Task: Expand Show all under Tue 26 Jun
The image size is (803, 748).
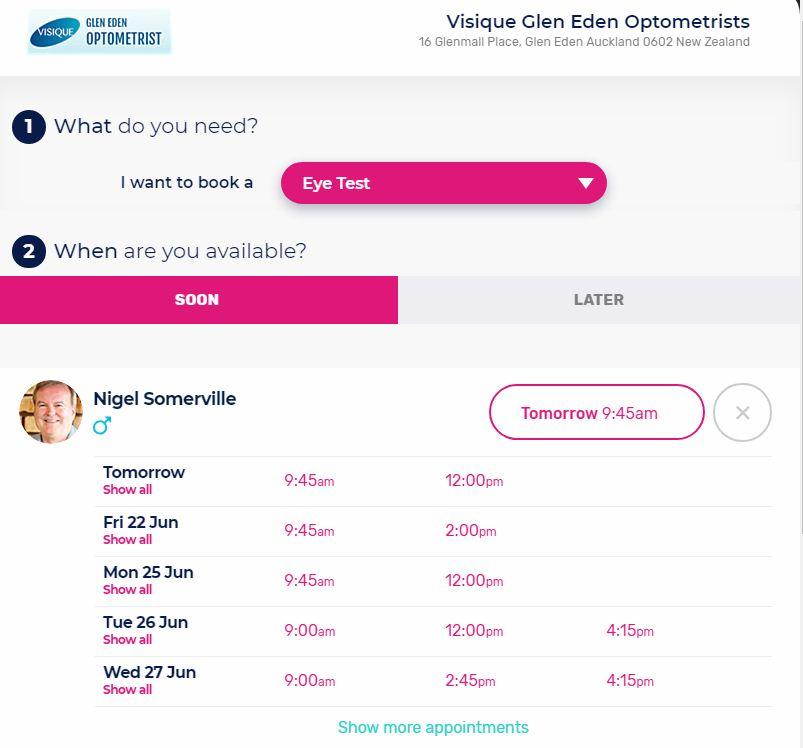Action: pos(127,640)
